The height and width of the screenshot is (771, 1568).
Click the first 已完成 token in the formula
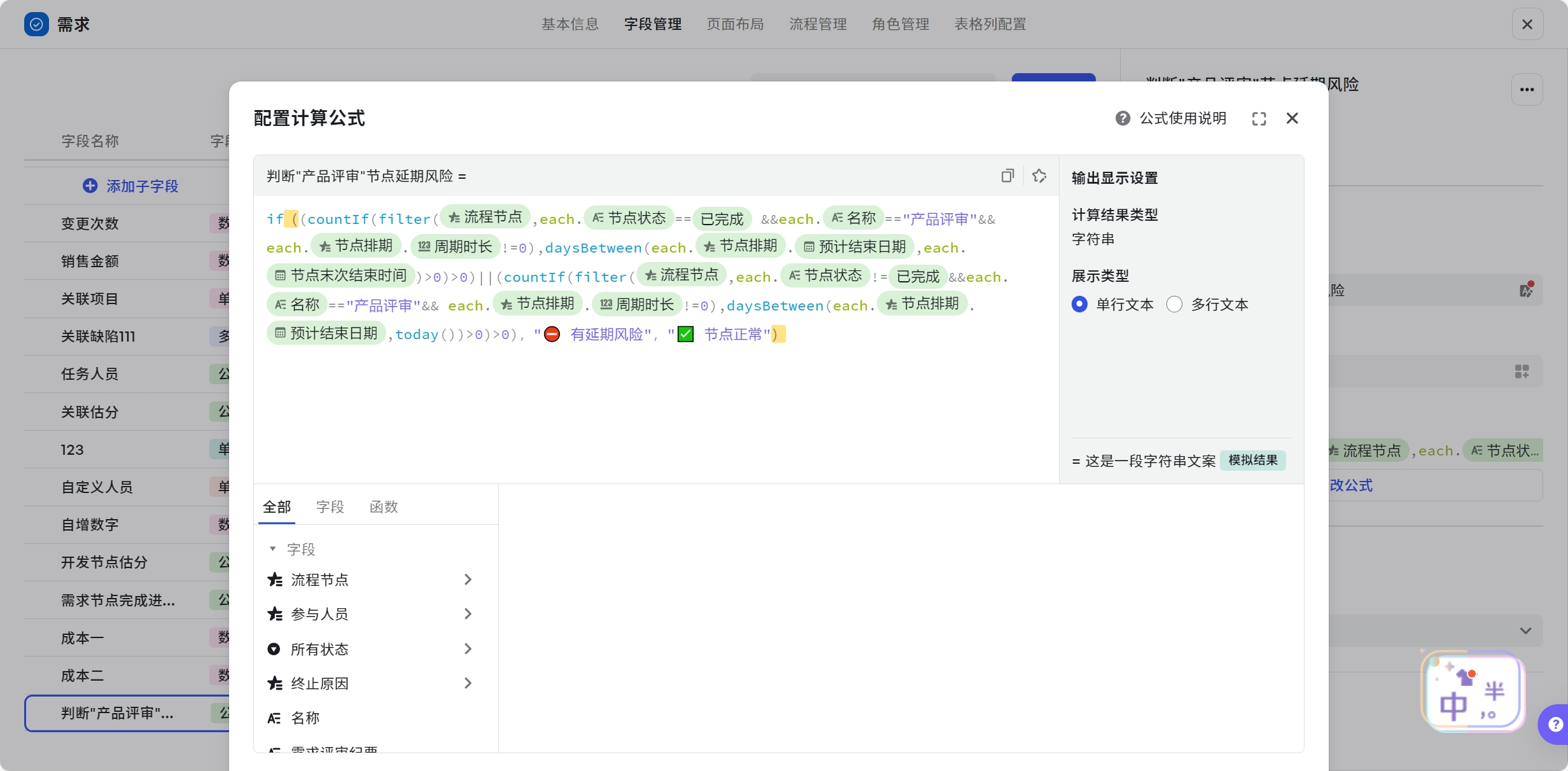(x=722, y=219)
